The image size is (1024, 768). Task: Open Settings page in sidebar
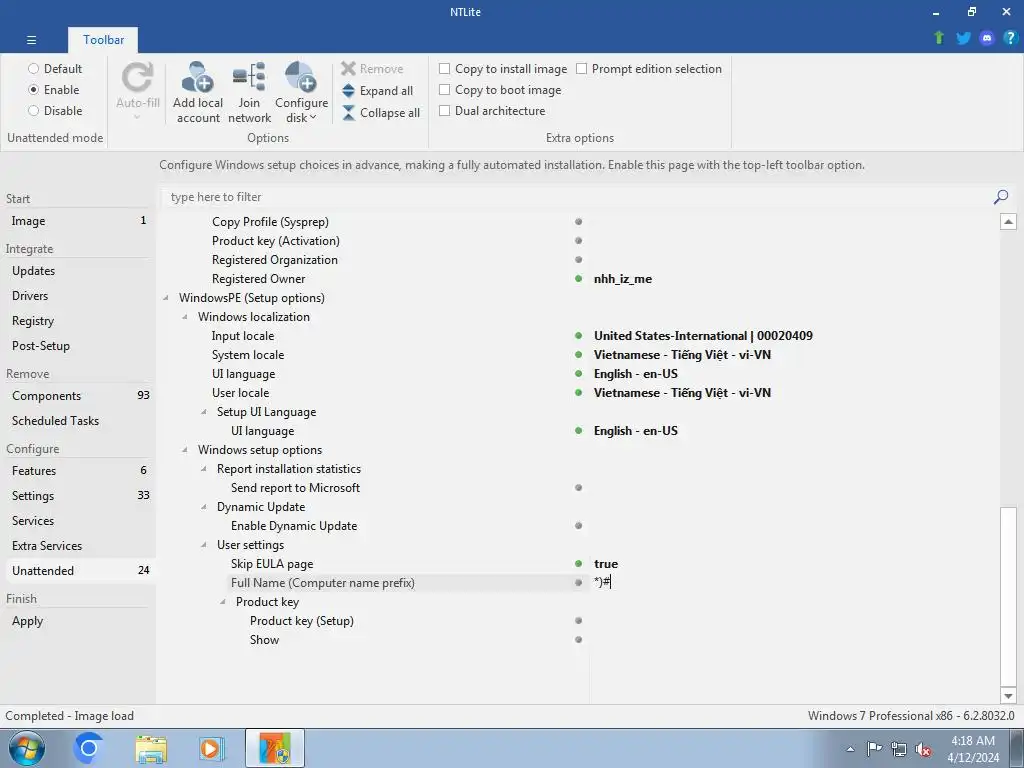pos(78,496)
